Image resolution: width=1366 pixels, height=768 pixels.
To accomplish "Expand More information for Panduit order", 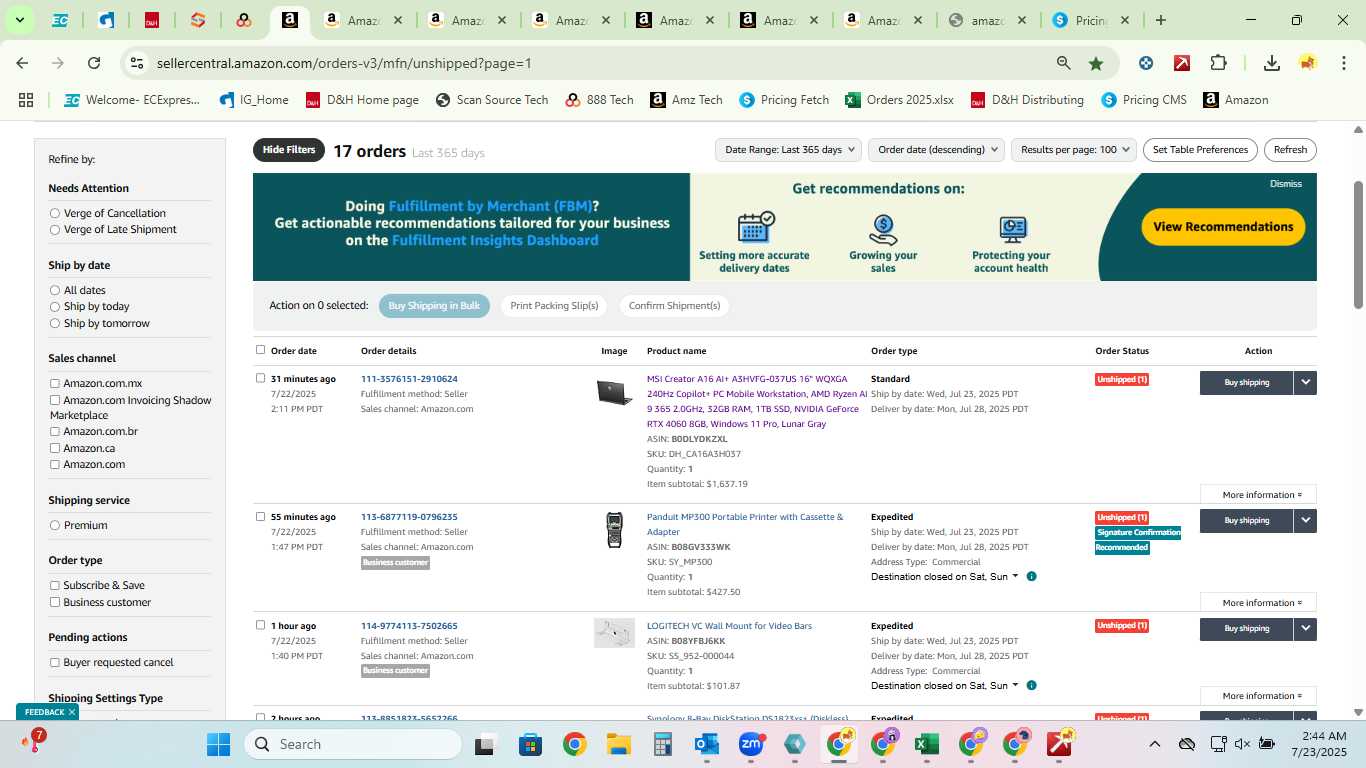I will (x=1258, y=602).
